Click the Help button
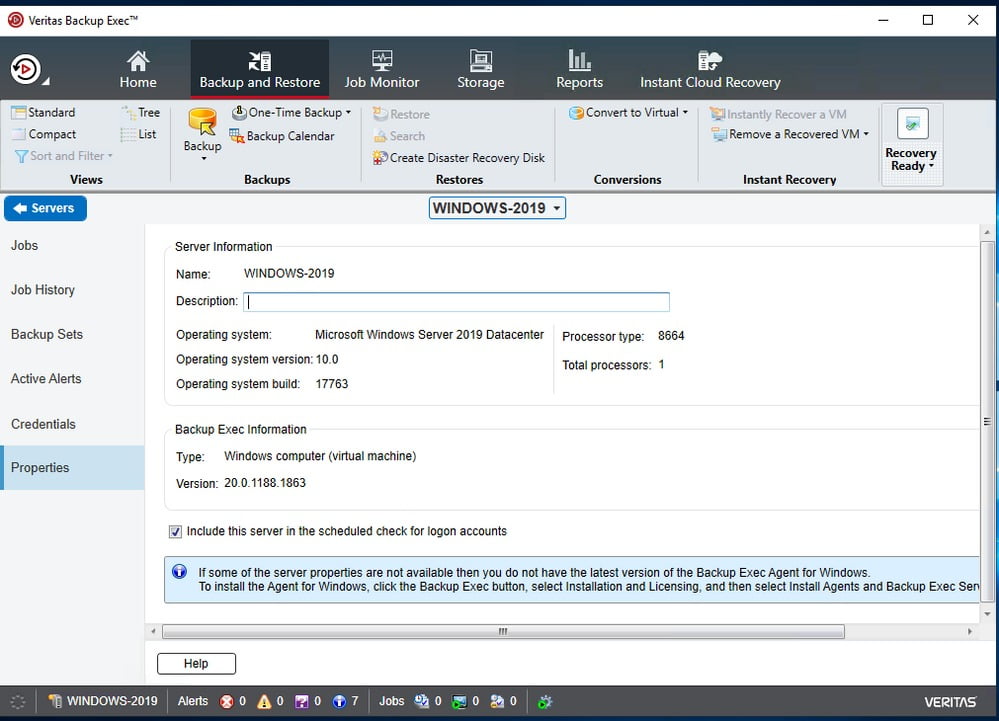999x721 pixels. coord(196,664)
